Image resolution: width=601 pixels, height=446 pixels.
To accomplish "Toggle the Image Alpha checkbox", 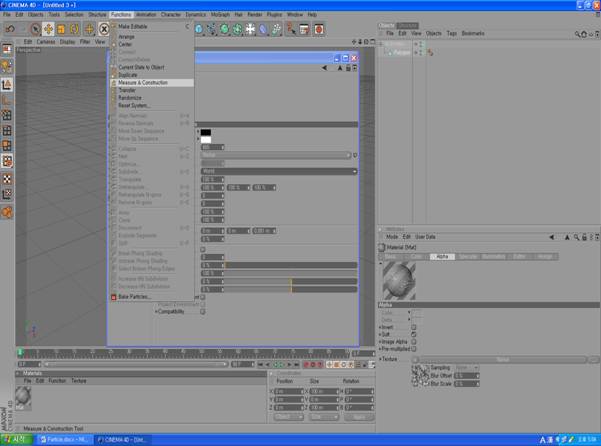I will (415, 342).
